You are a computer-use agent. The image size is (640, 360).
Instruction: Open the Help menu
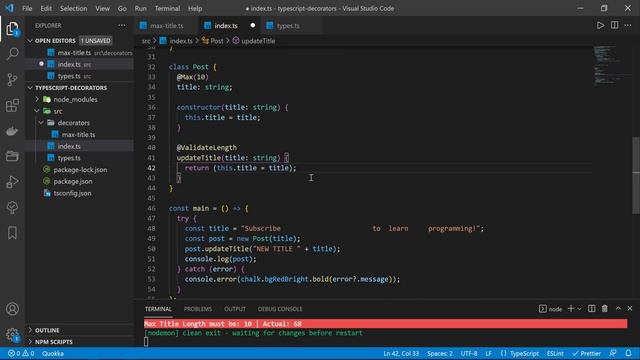click(x=195, y=8)
